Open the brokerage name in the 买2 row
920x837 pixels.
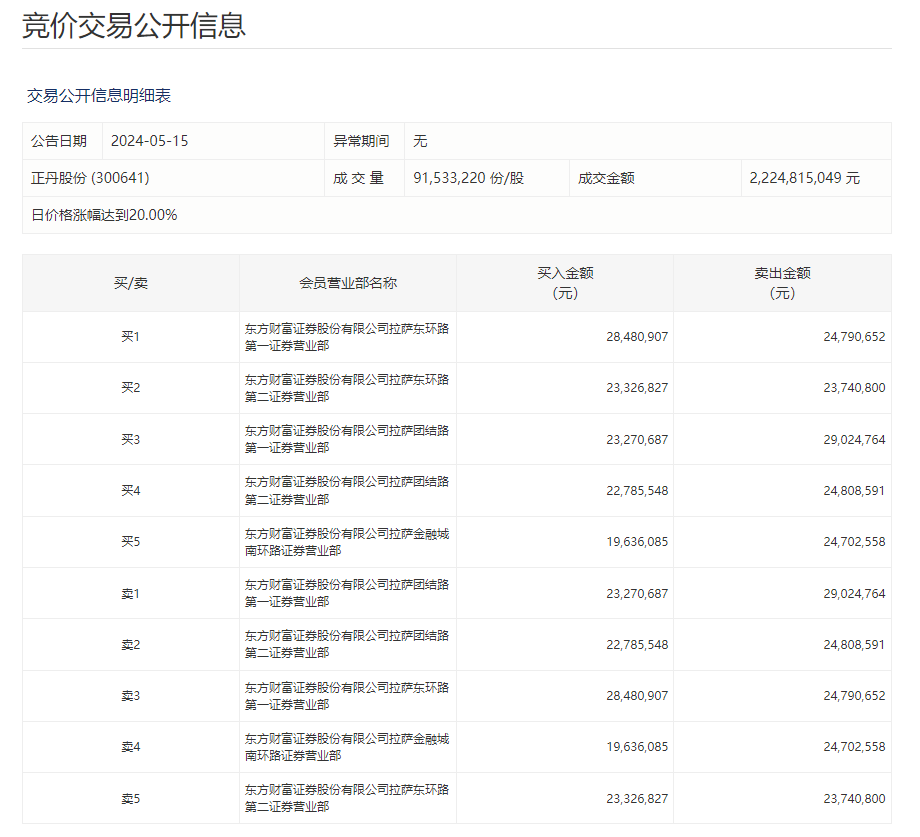click(x=347, y=388)
